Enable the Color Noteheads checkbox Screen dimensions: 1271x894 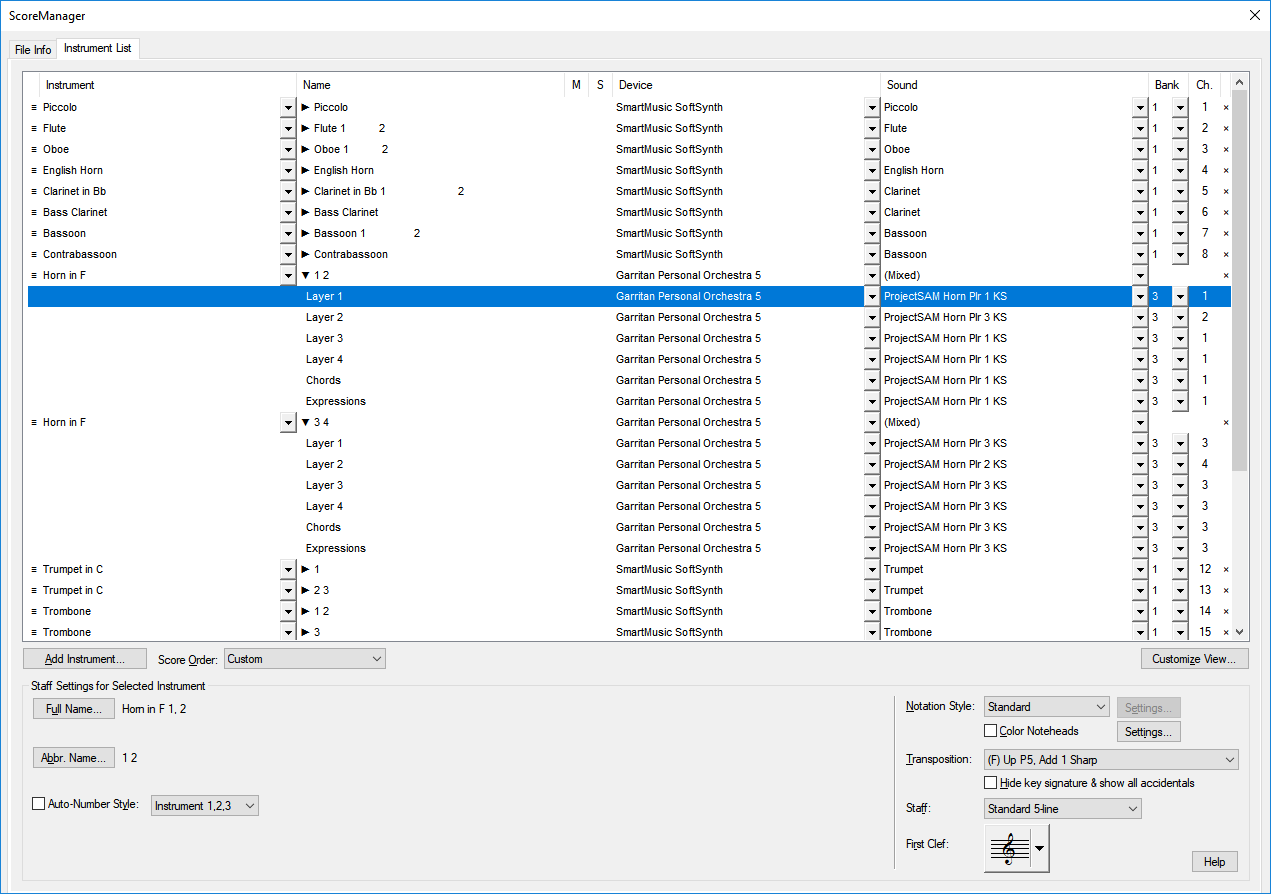(x=991, y=731)
